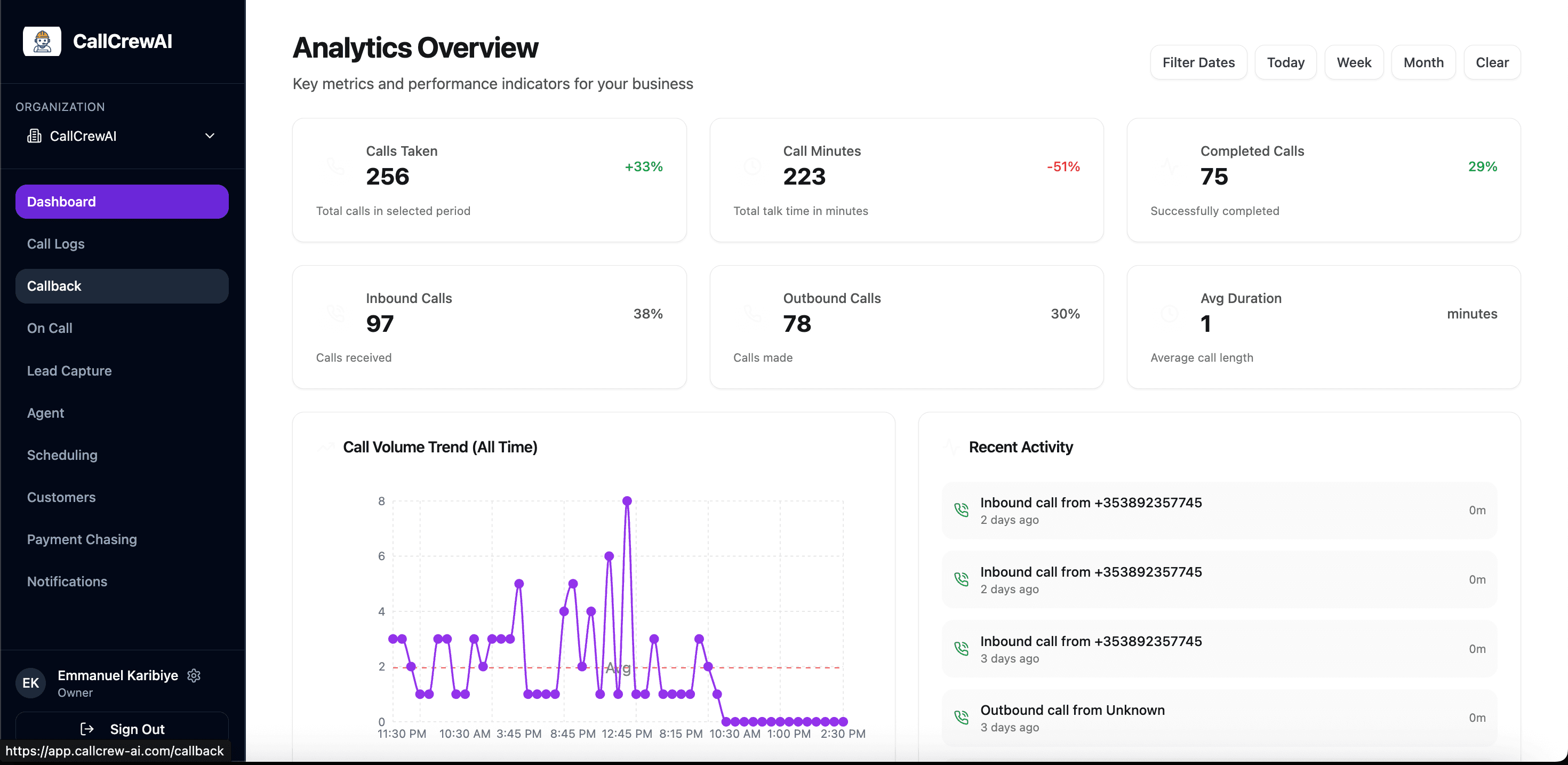This screenshot has width=1568, height=765.
Task: Click the EK avatar circle
Action: pos(30,683)
